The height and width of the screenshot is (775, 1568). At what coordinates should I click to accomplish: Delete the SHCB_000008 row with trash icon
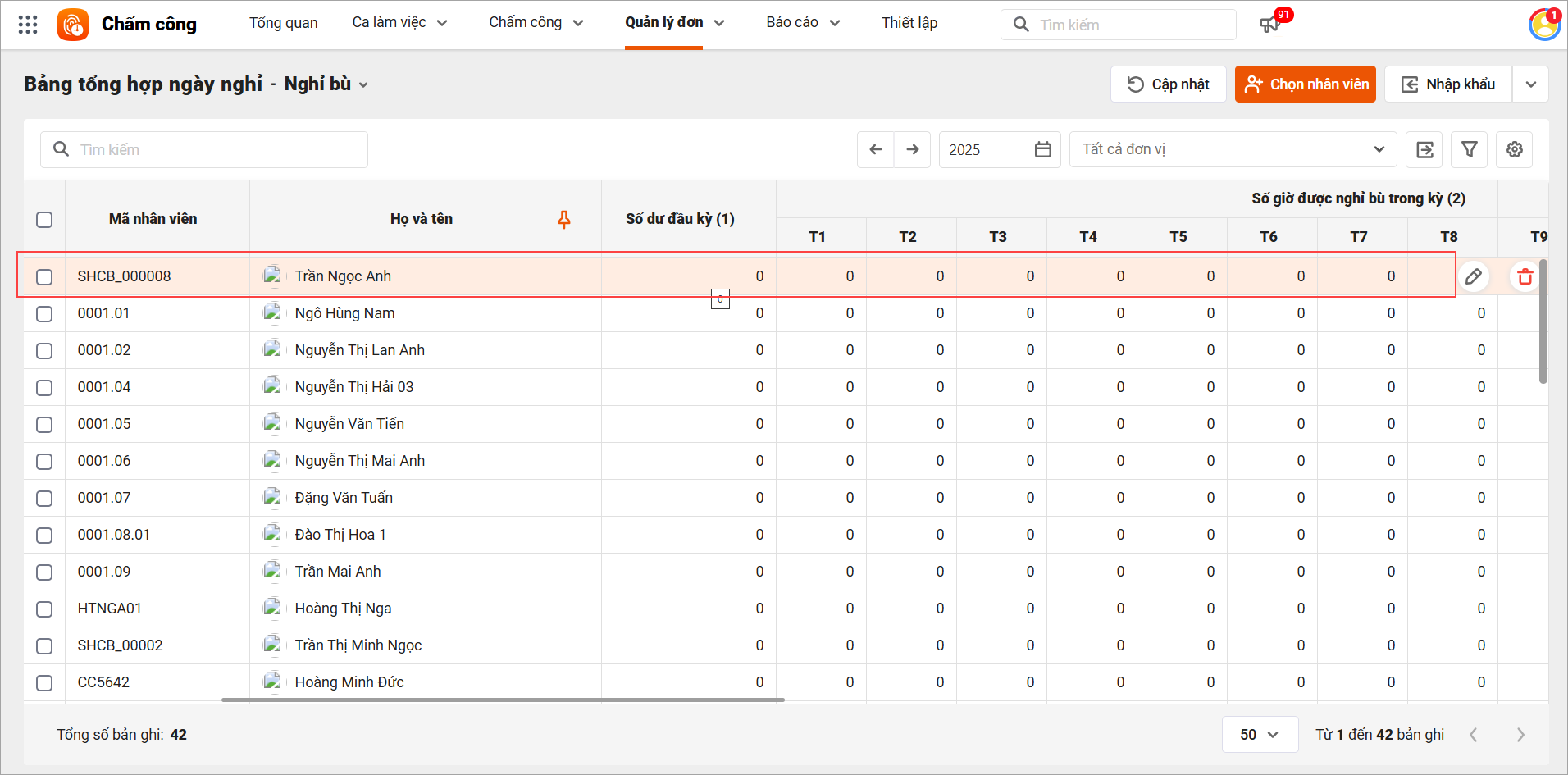pos(1525,276)
